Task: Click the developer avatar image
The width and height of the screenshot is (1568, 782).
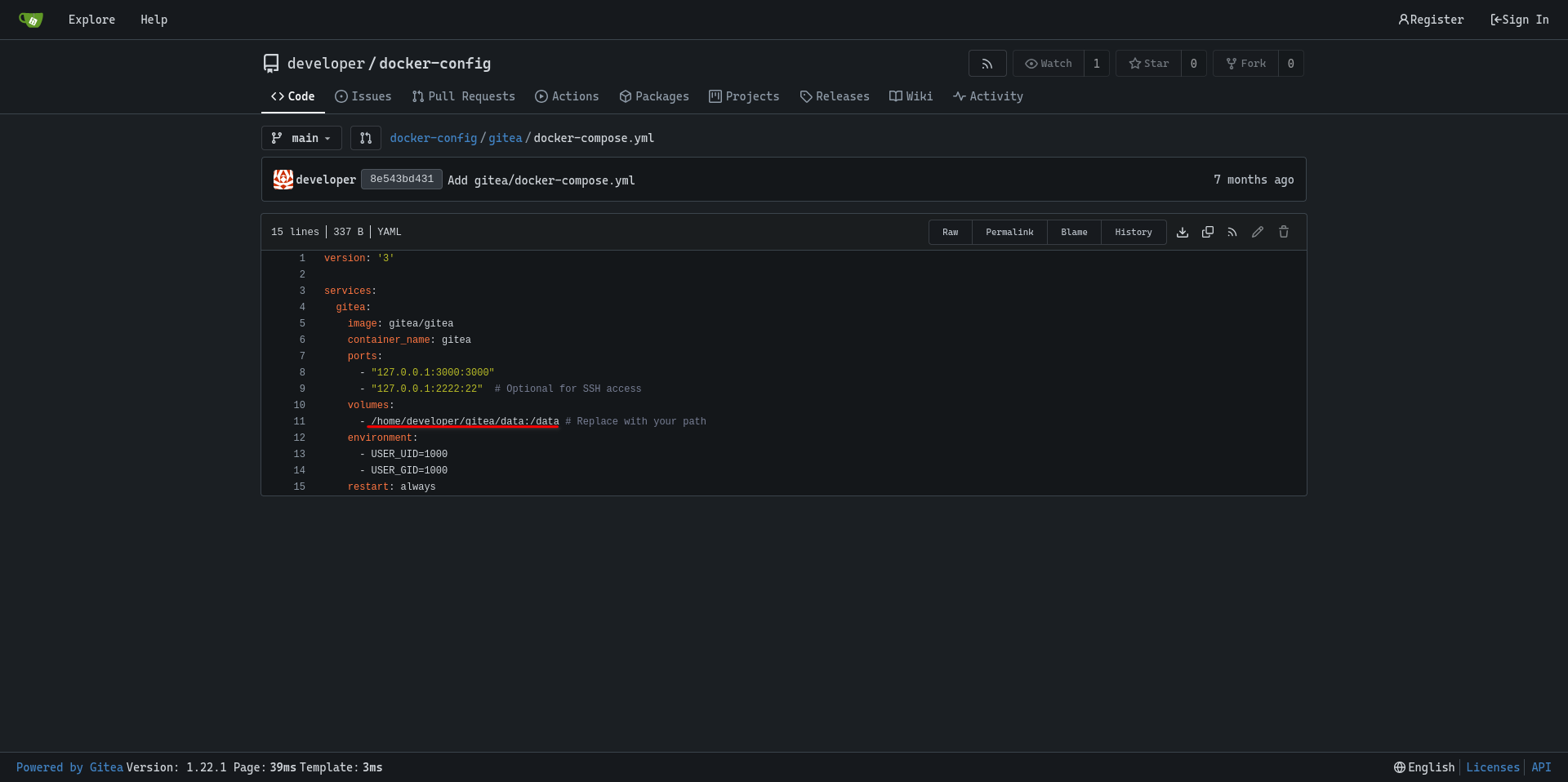Action: (x=283, y=180)
